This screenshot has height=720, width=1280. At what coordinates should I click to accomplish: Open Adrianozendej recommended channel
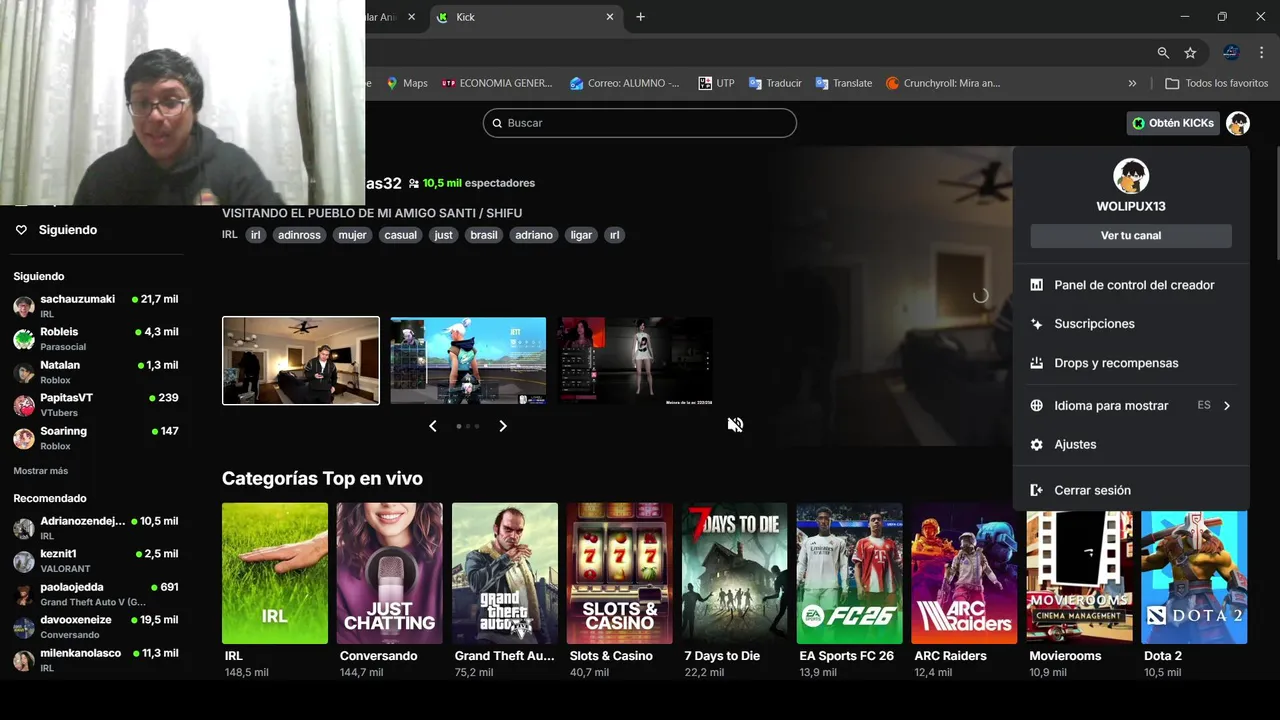pyautogui.click(x=96, y=528)
